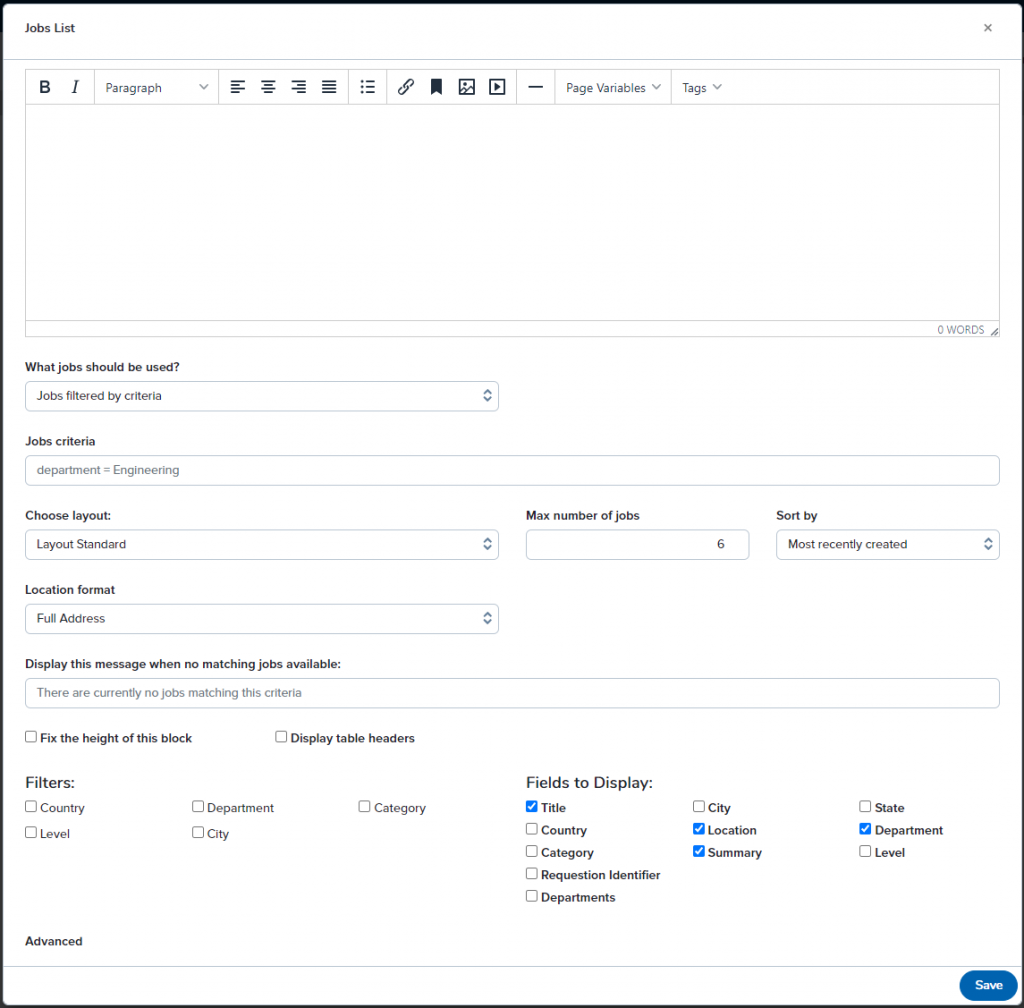Check the Department filter checkbox
The width and height of the screenshot is (1024, 1008).
[199, 807]
